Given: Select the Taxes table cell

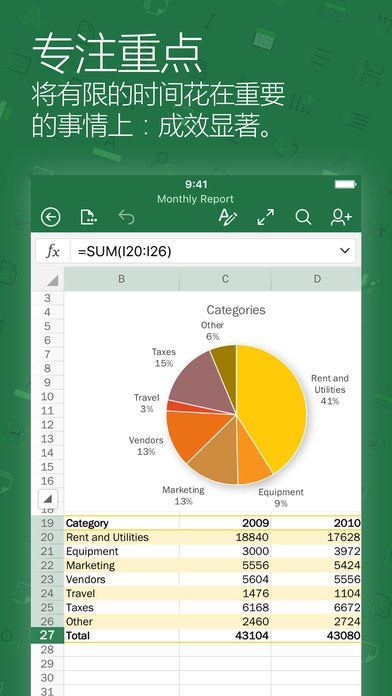Looking at the screenshot, I should [x=122, y=607].
